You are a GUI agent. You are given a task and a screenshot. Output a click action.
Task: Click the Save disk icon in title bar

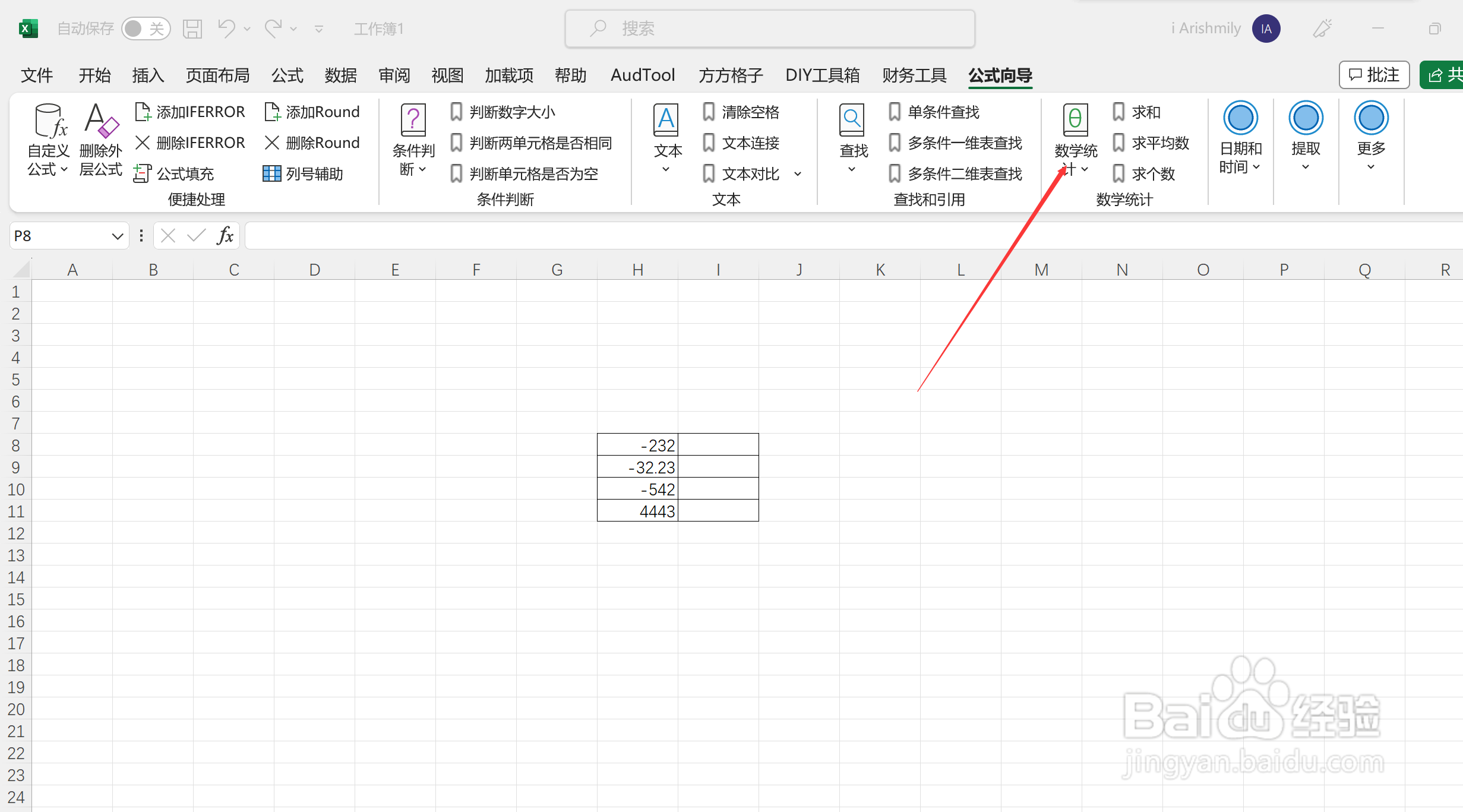coord(192,29)
